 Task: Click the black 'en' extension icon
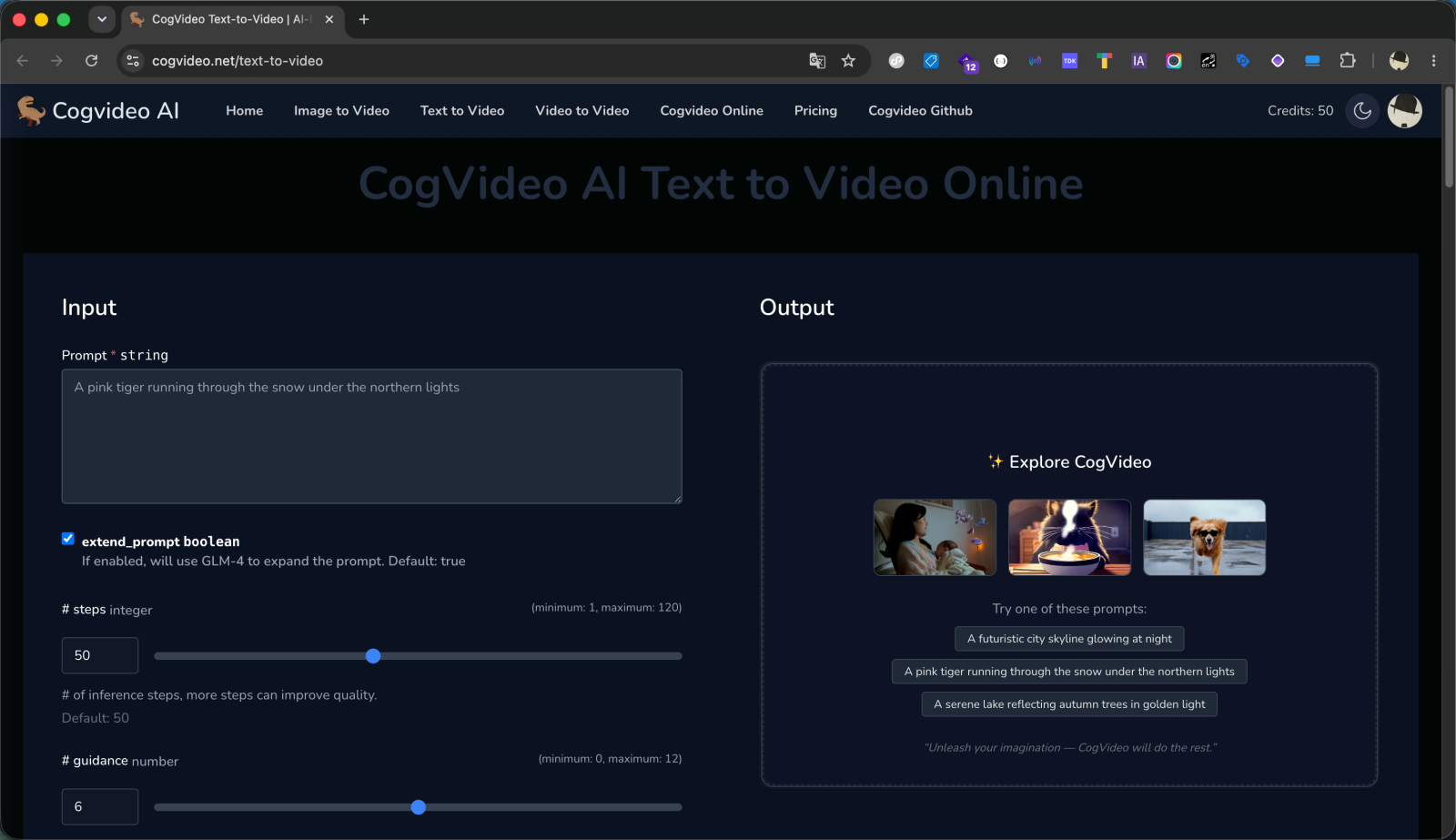(1208, 61)
